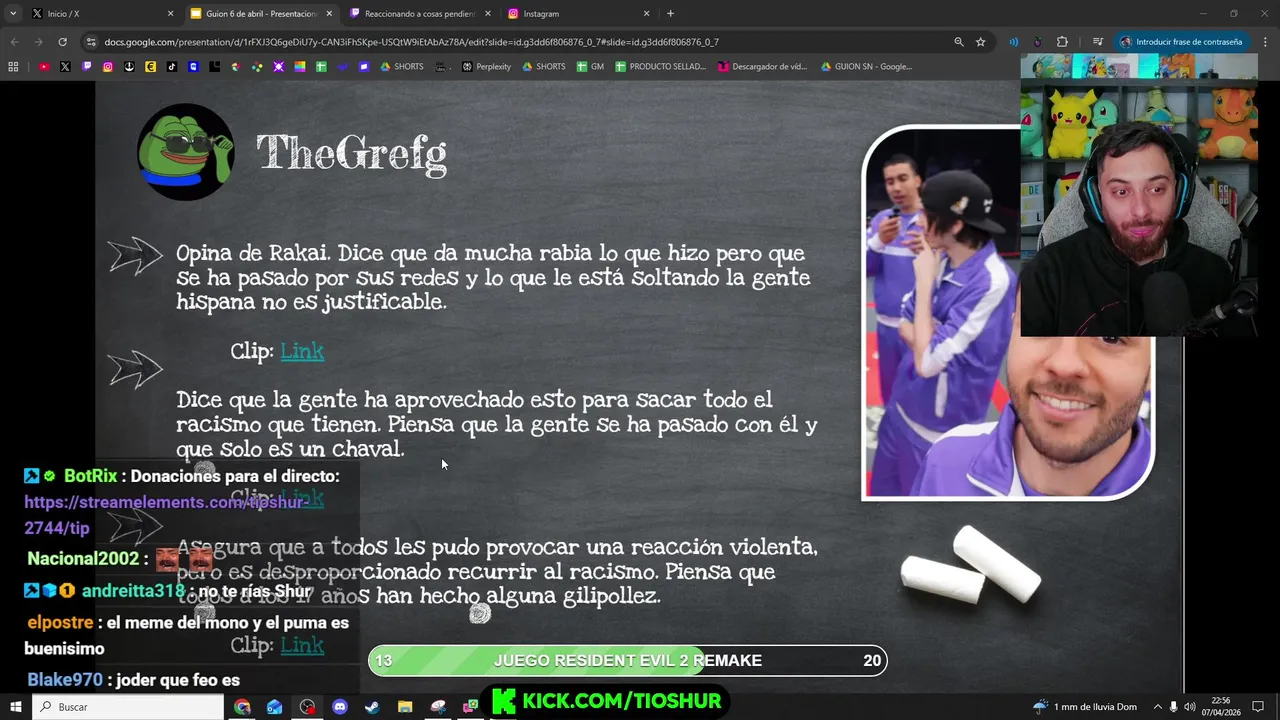This screenshot has width=1280, height=720.
Task: Open the Perplexity bookmark
Action: point(486,67)
